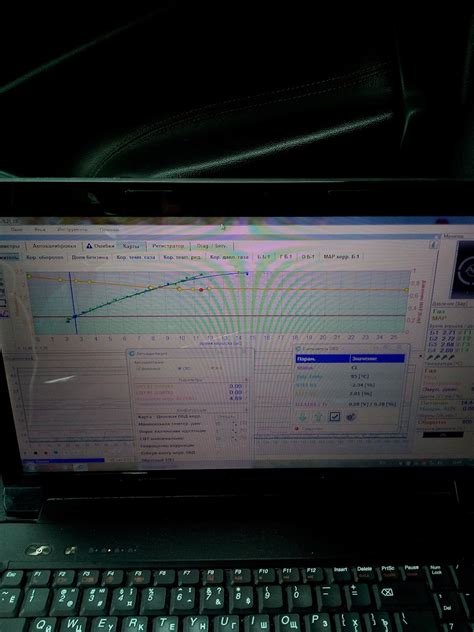Click the connection icon right of the checkmark
Image resolution: width=474 pixels, height=632 pixels.
(351, 416)
